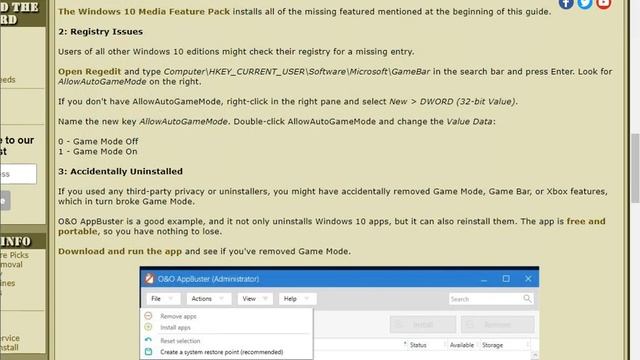This screenshot has height=360, width=640.
Task: Click the '3: Accidentally Uninstalled' heading
Action: pyautogui.click(x=120, y=171)
